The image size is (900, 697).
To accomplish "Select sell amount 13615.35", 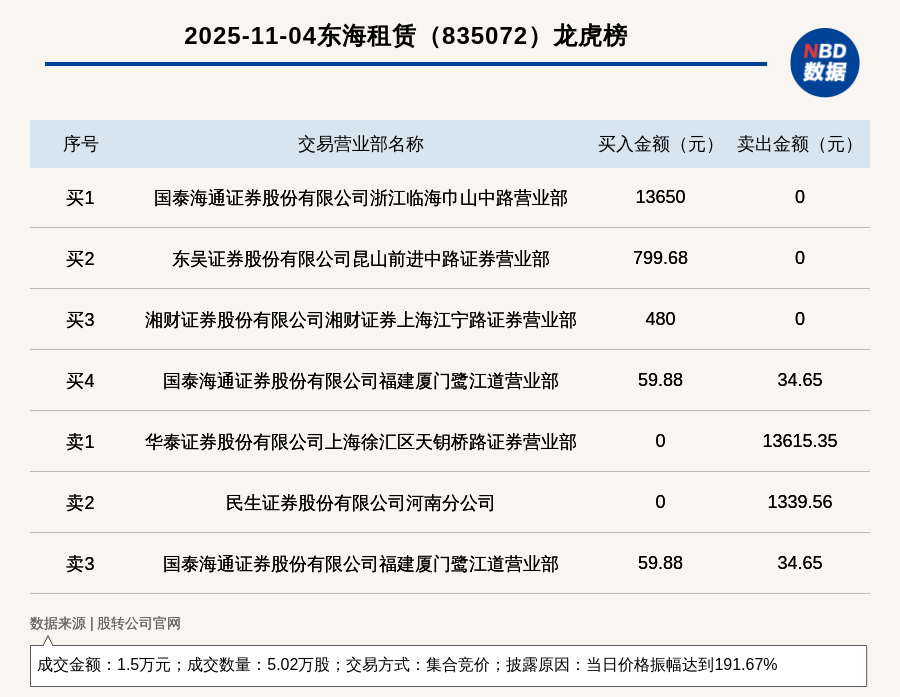I will 800,440.
